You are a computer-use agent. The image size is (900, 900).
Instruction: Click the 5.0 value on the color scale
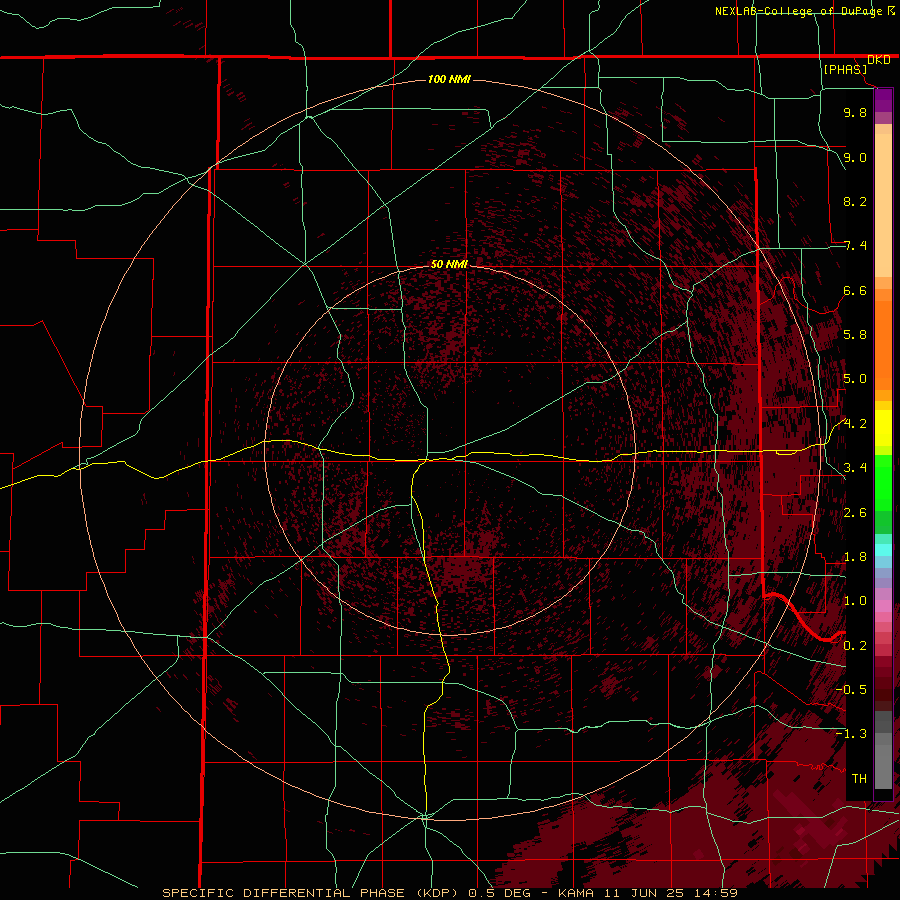click(x=855, y=379)
